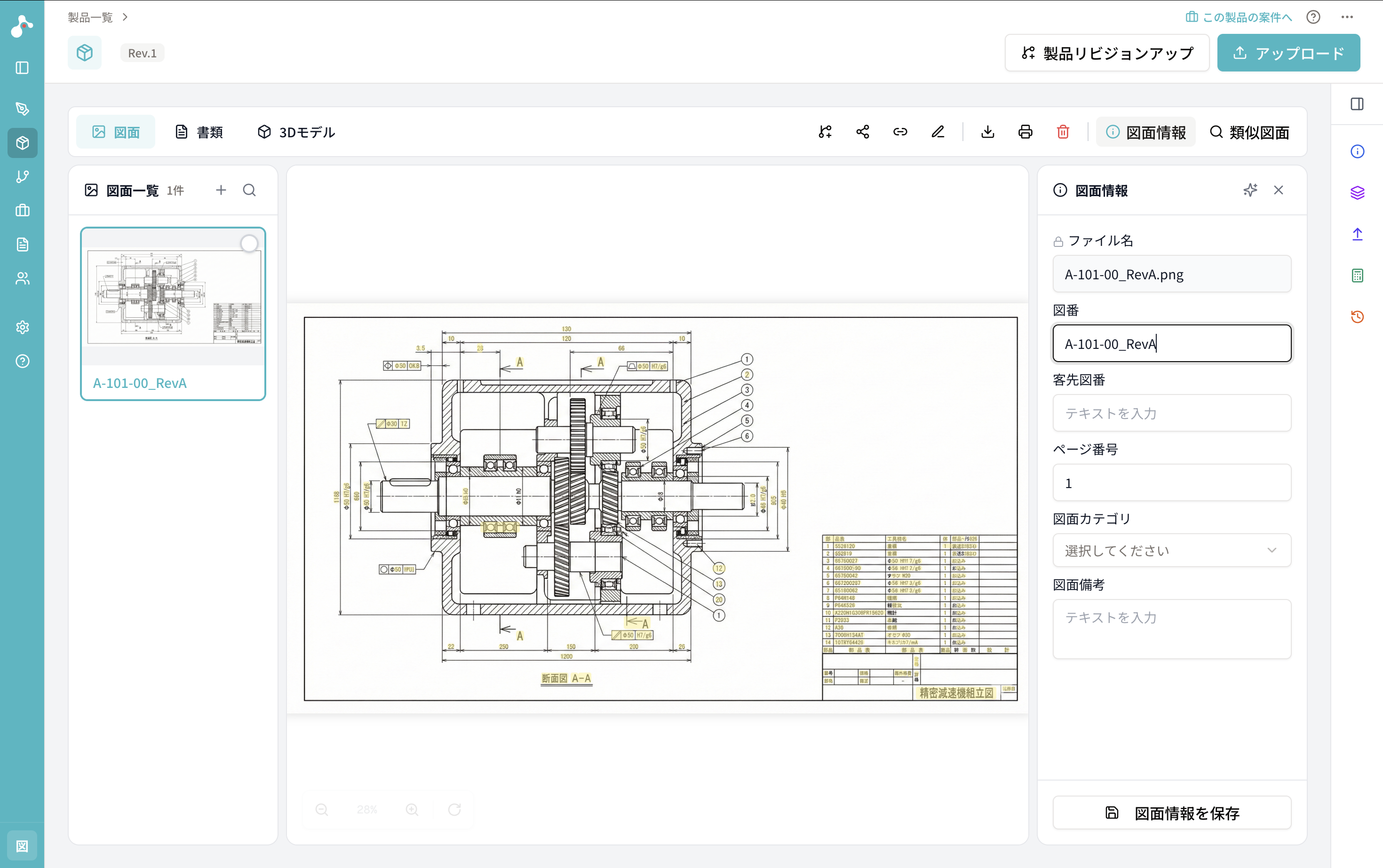Switch to the 3Dモデル tab
Screen dimensions: 1383x868
(296, 132)
